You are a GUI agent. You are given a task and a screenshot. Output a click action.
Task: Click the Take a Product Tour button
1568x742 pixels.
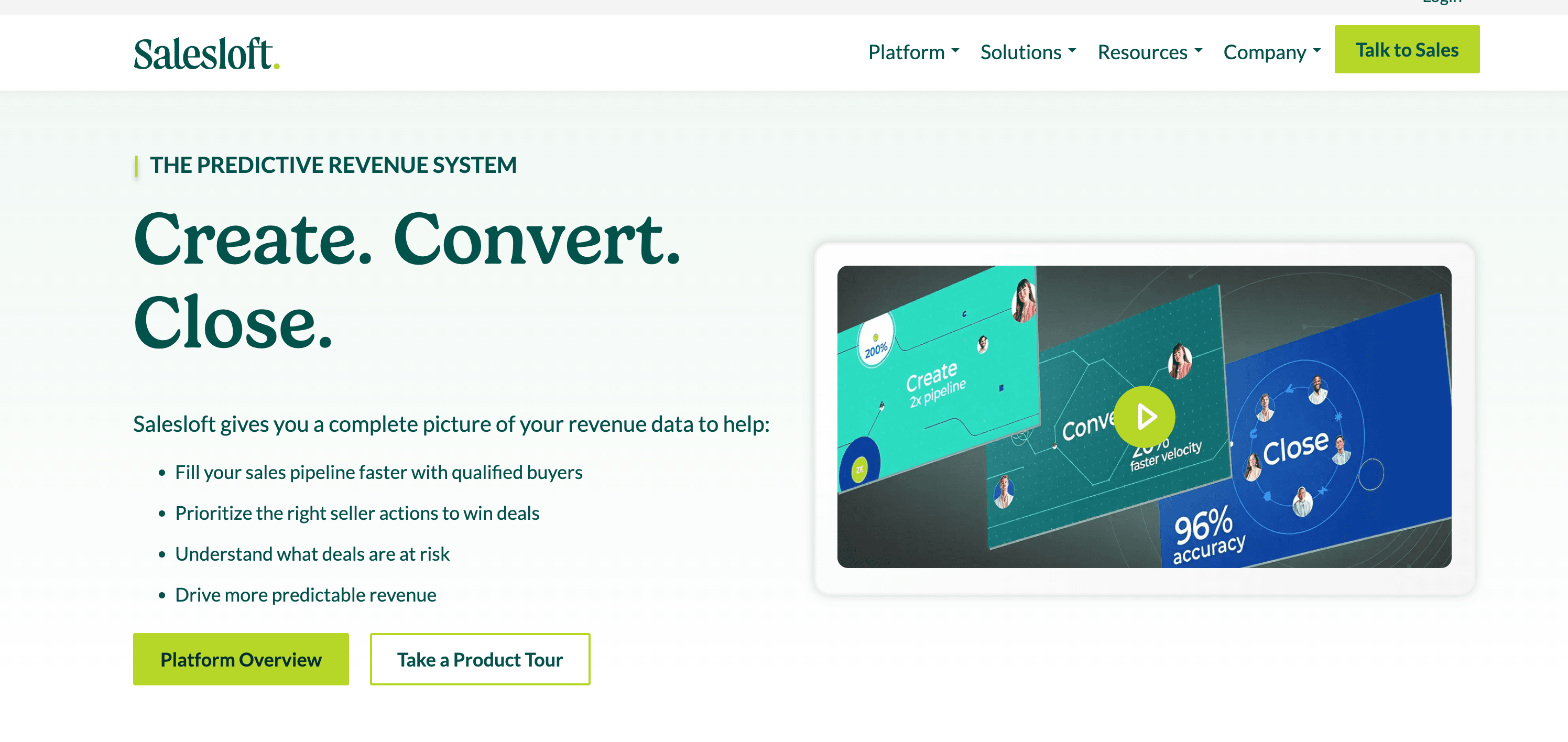pyautogui.click(x=480, y=659)
